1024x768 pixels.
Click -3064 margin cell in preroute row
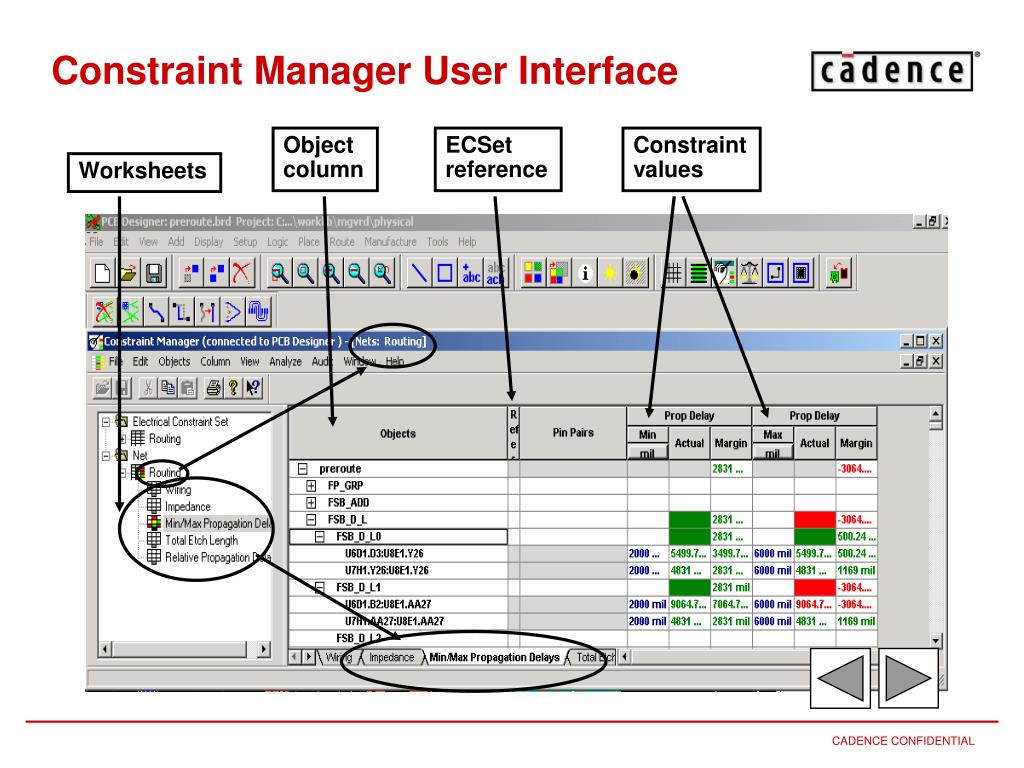tap(856, 469)
